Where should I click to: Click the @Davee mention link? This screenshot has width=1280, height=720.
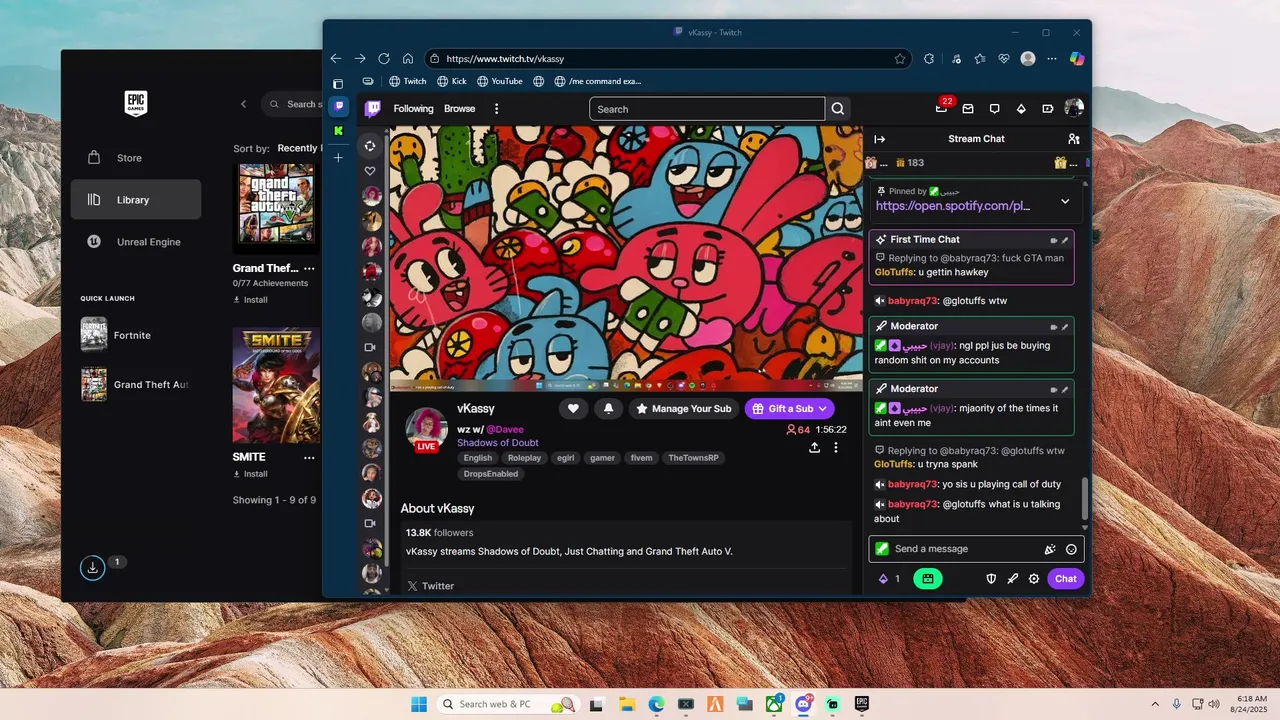[505, 429]
